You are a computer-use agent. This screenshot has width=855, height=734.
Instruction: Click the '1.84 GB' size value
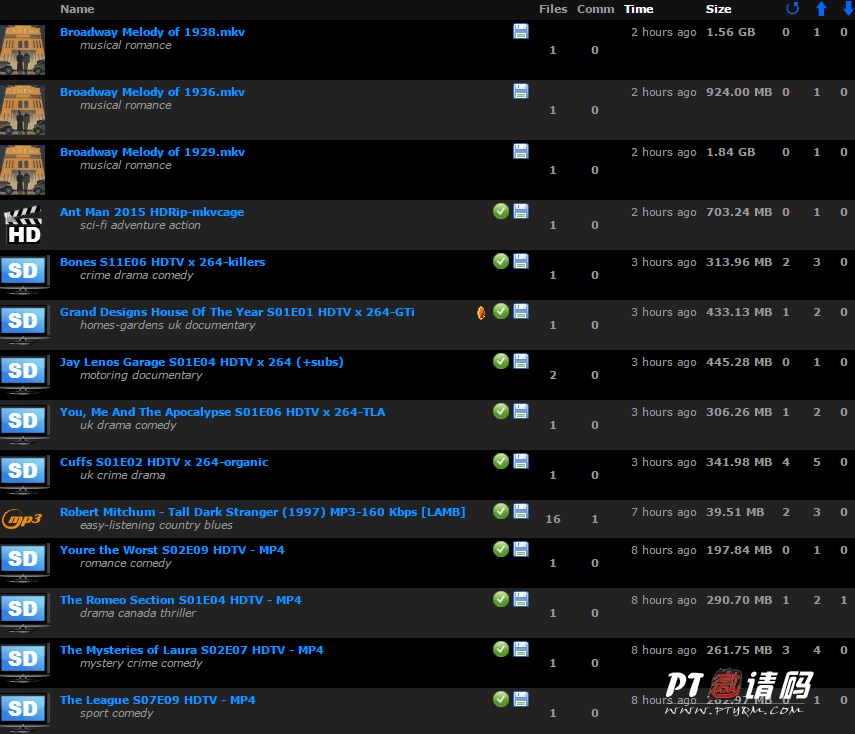pos(731,152)
